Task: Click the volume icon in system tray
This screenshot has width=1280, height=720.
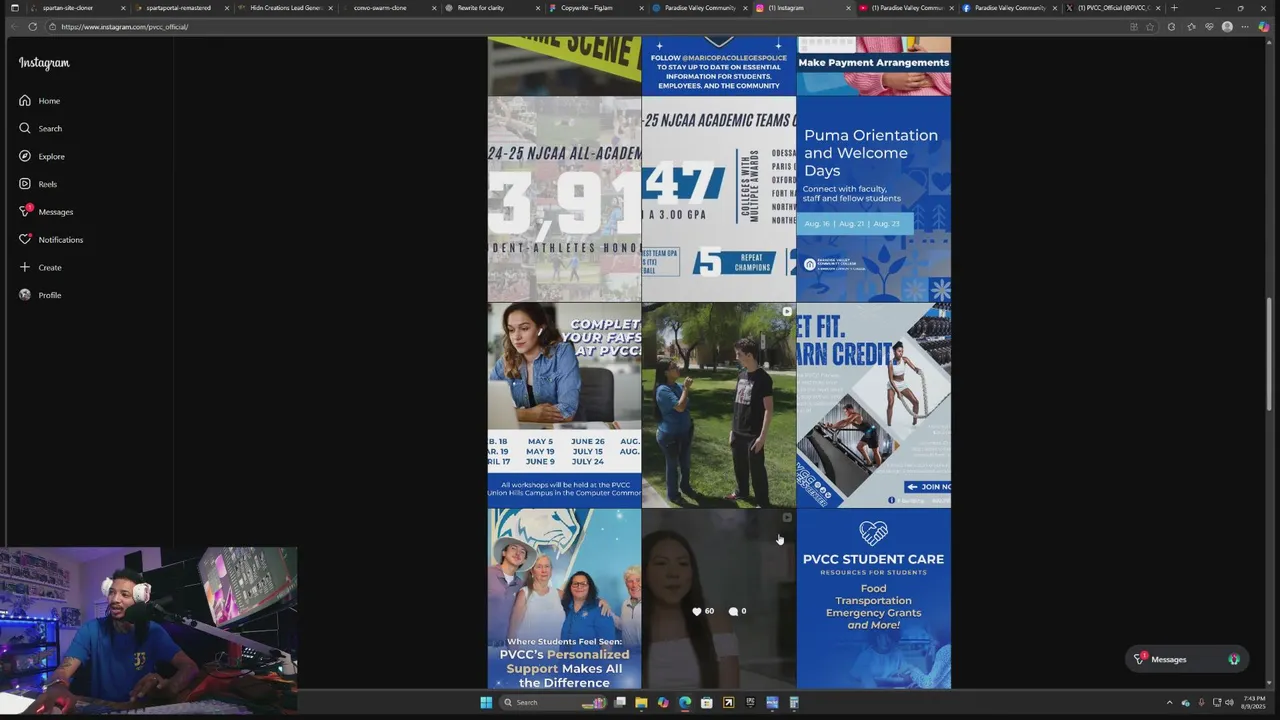Action: pyautogui.click(x=1229, y=703)
